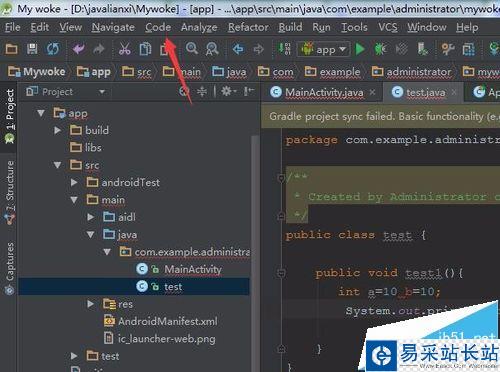Expand the aidl folder
This screenshot has height=372, width=500.
pyautogui.click(x=90, y=217)
